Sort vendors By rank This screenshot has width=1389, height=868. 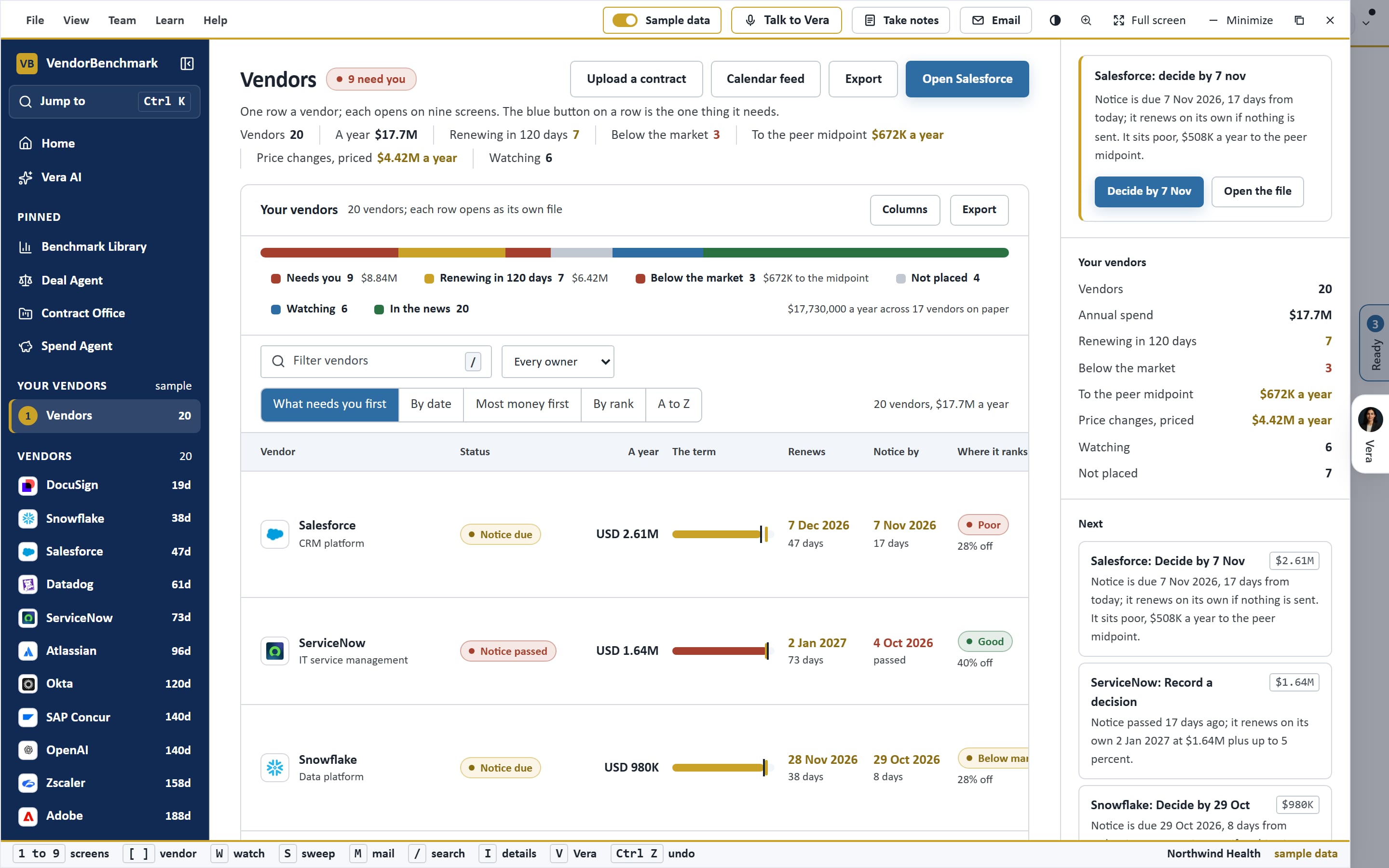click(x=613, y=404)
